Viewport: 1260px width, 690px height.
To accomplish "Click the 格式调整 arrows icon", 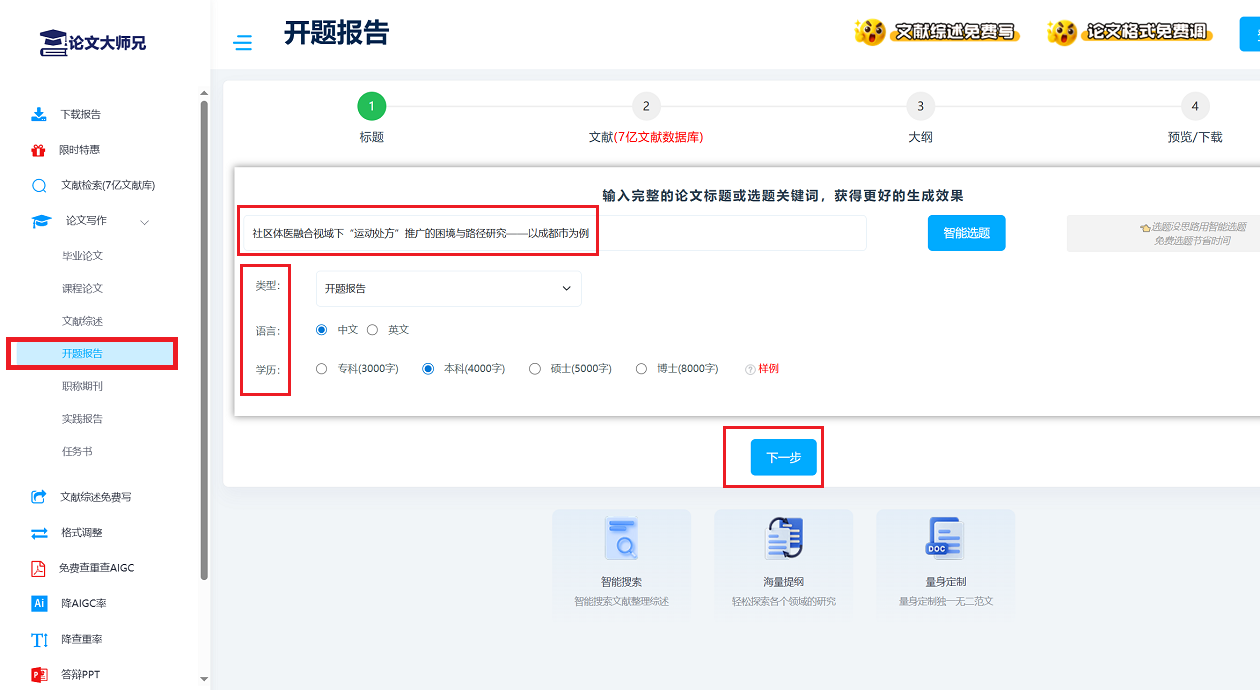I will coord(39,533).
